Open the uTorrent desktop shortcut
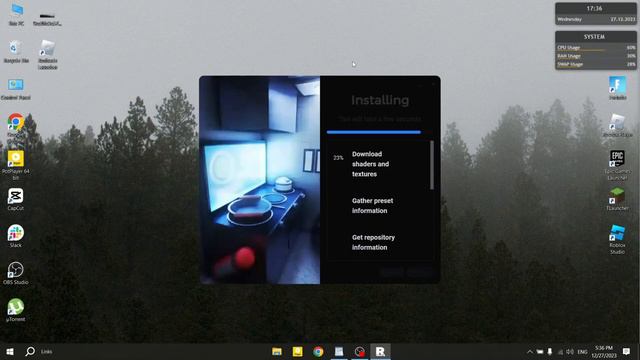The width and height of the screenshot is (640, 360). tap(16, 310)
